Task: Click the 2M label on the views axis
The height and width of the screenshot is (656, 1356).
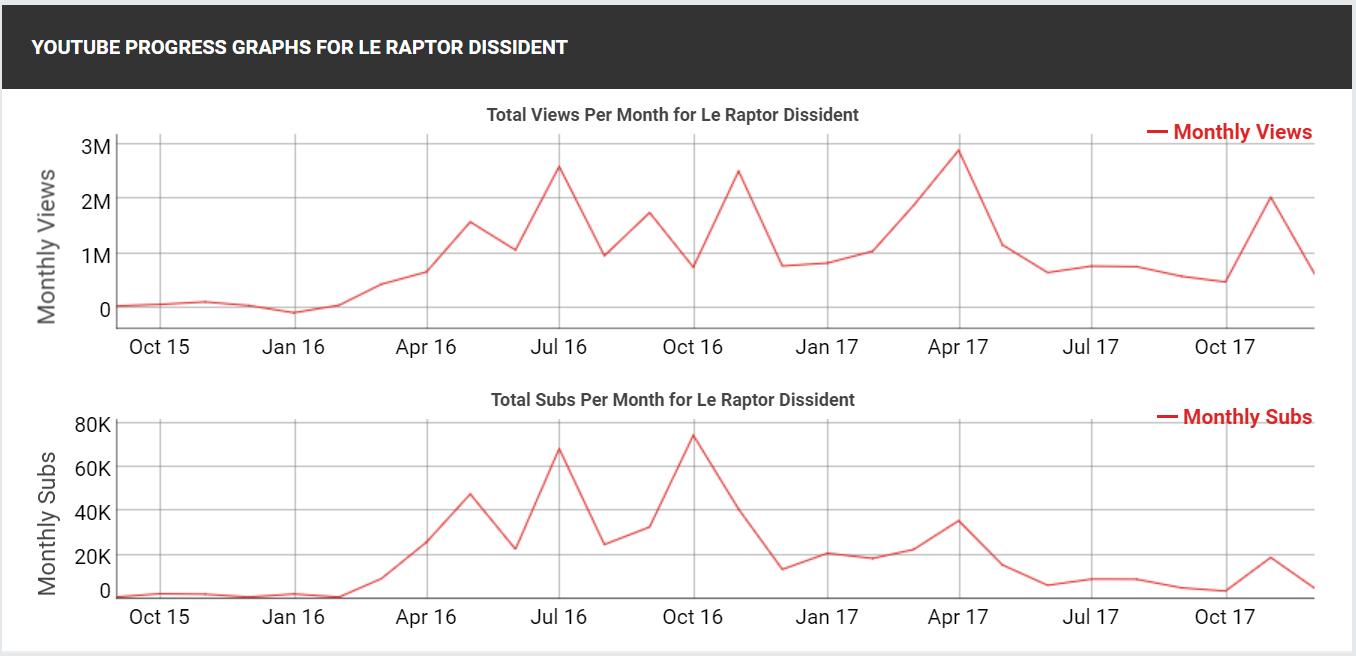Action: point(96,200)
